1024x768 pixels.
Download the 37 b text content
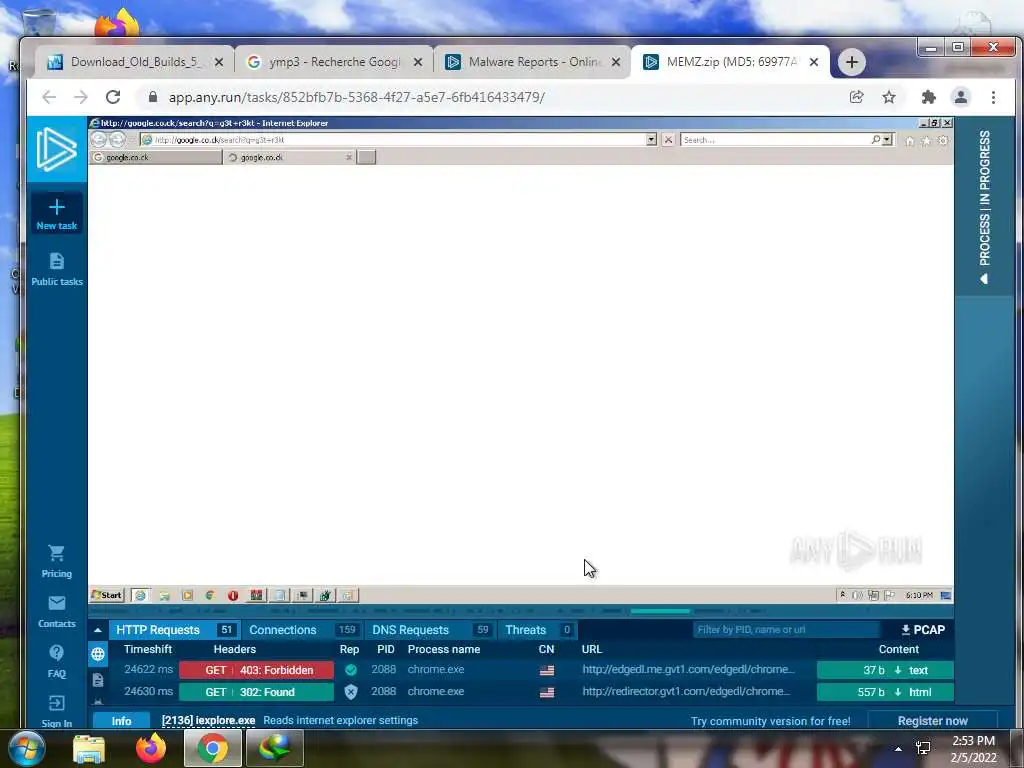coord(886,670)
